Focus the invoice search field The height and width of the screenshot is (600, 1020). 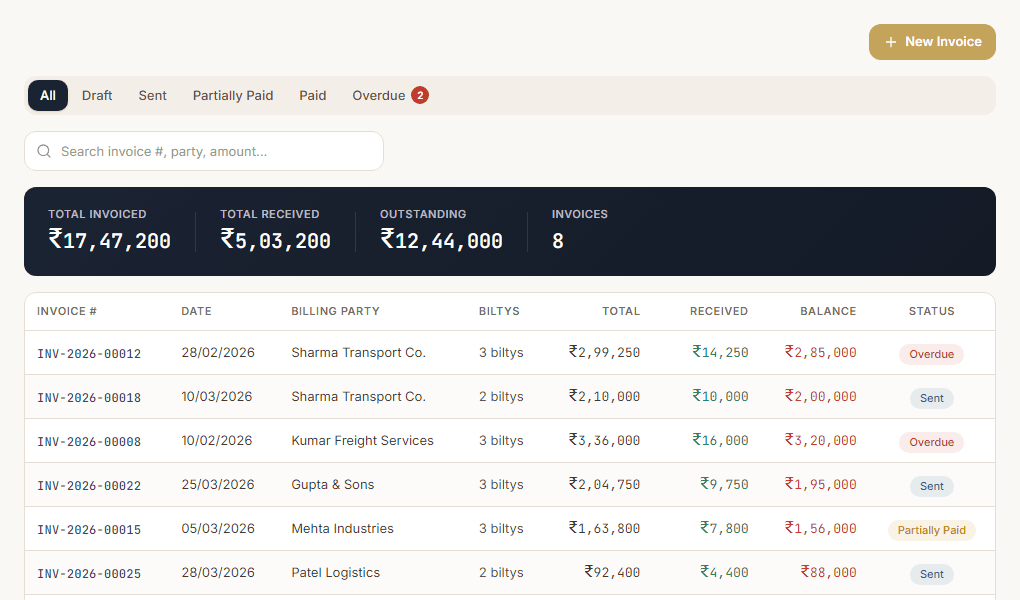click(x=204, y=151)
